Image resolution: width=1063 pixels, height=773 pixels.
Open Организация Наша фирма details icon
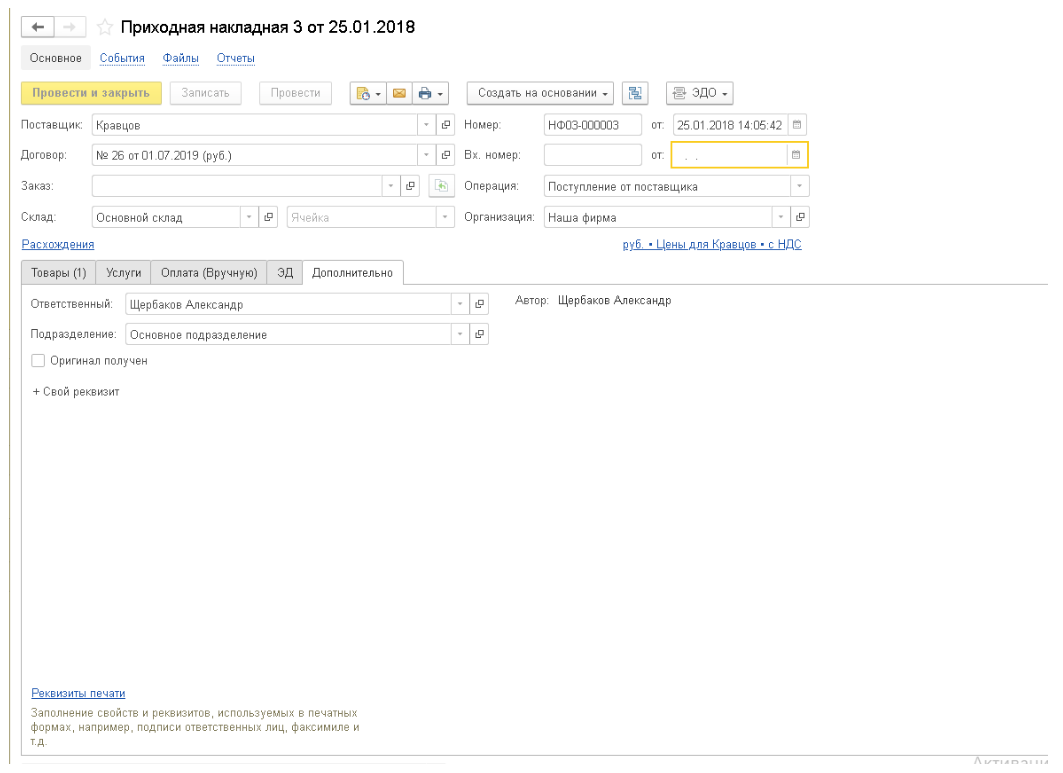[800, 217]
